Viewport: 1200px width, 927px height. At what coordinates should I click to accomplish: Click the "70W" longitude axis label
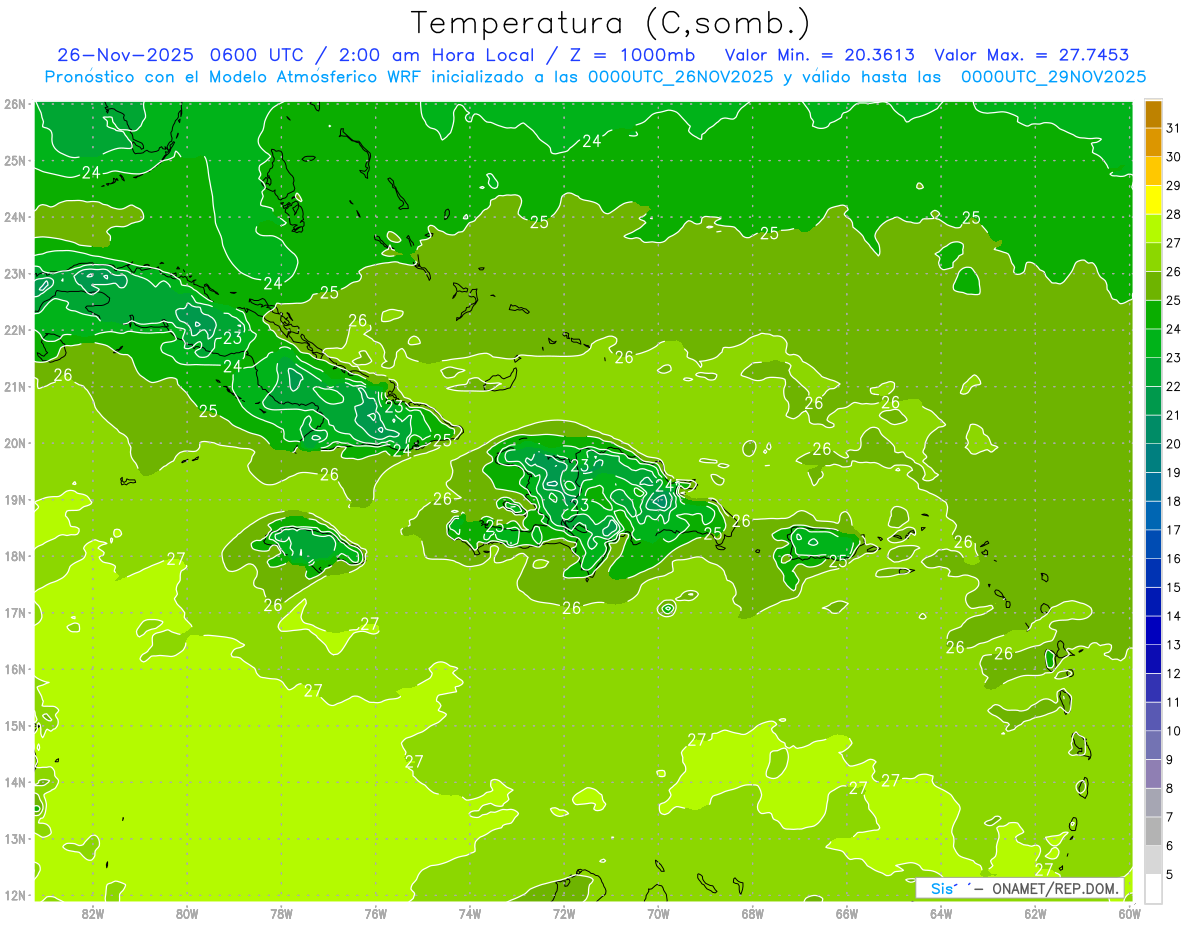pos(658,913)
